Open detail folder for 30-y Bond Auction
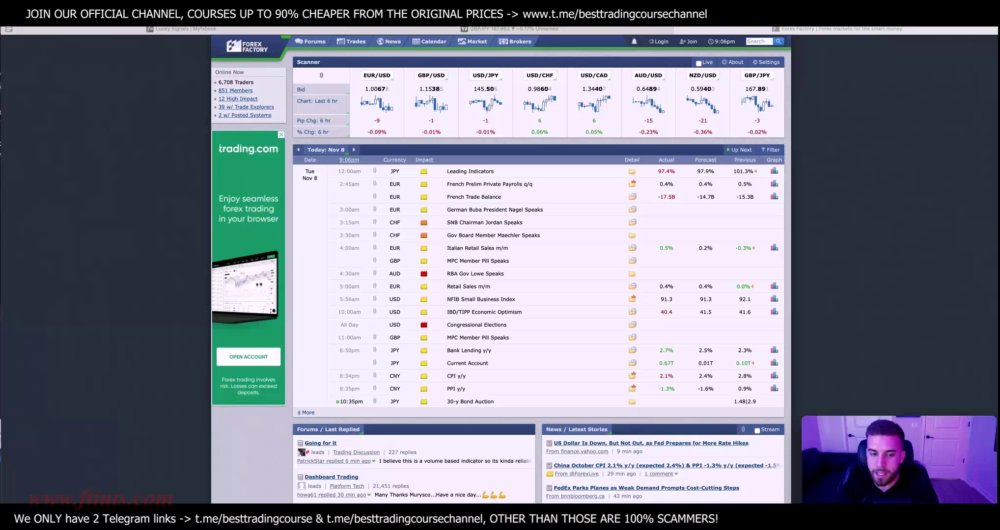 point(632,402)
